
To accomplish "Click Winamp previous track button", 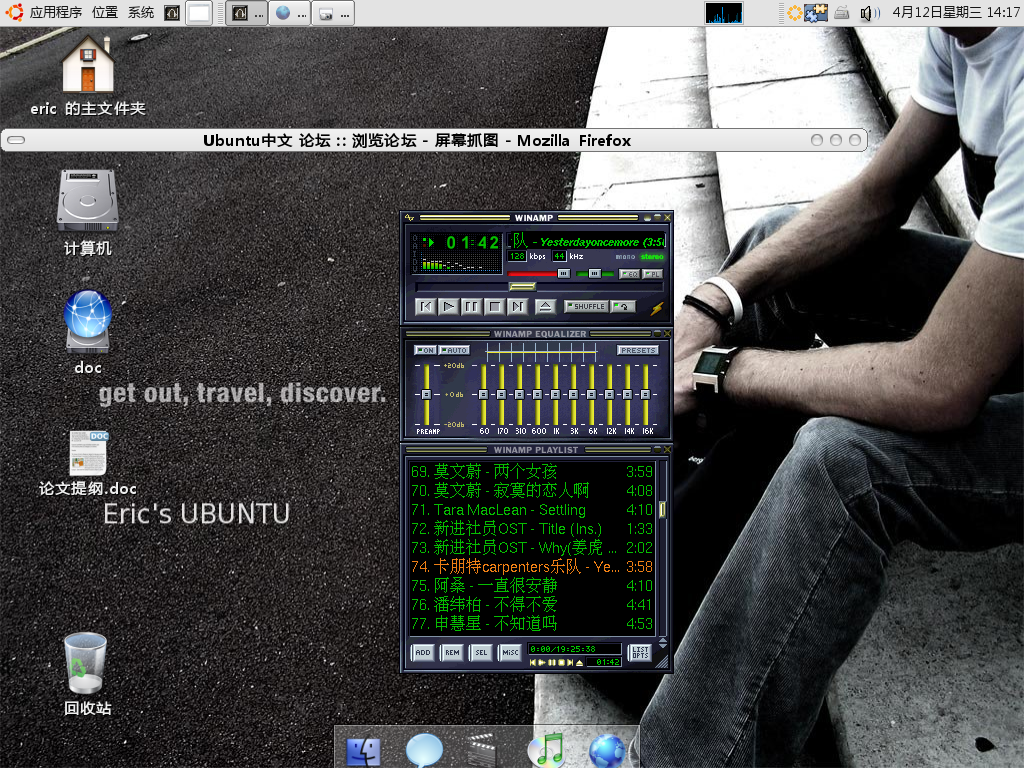I will (426, 306).
